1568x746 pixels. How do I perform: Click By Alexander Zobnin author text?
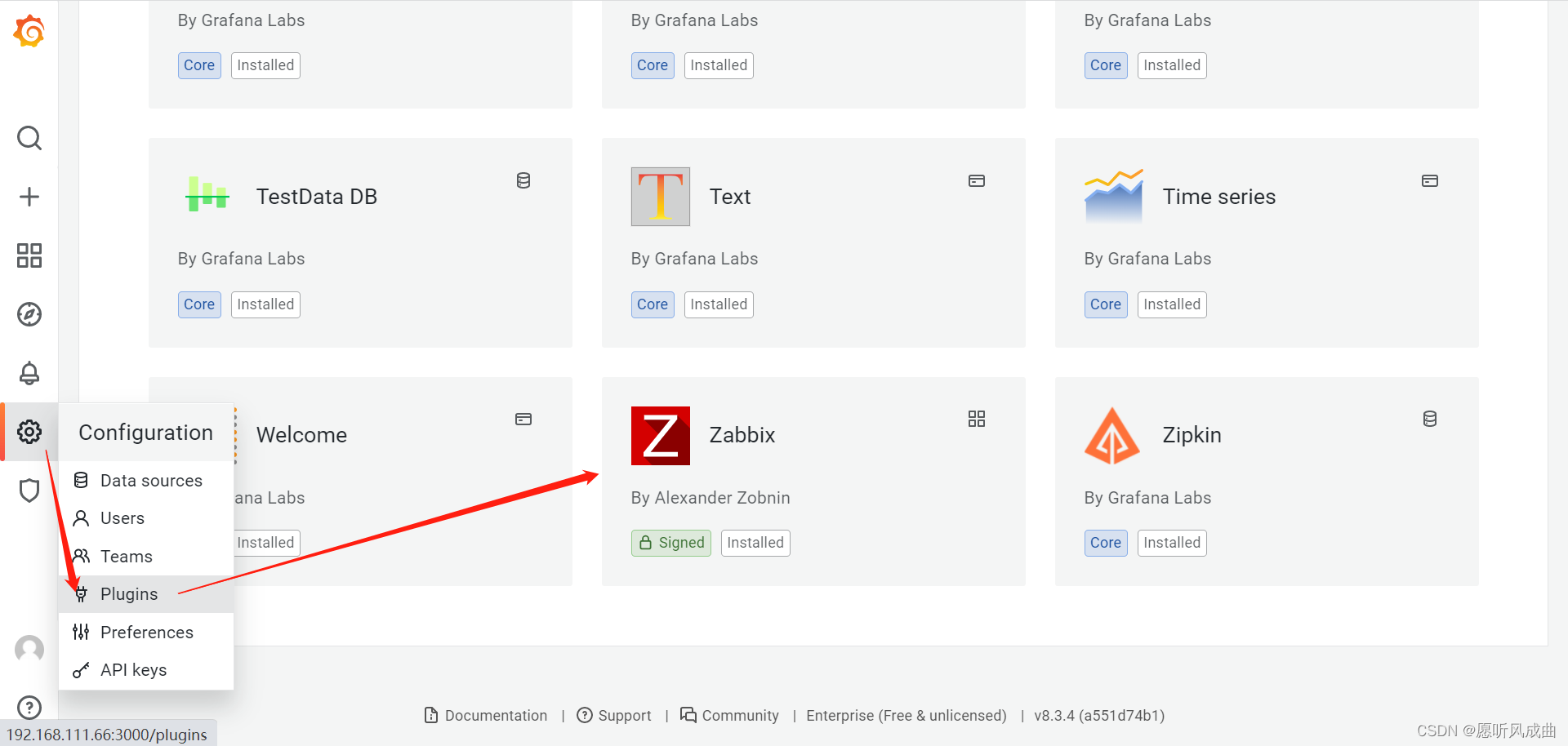(x=710, y=498)
